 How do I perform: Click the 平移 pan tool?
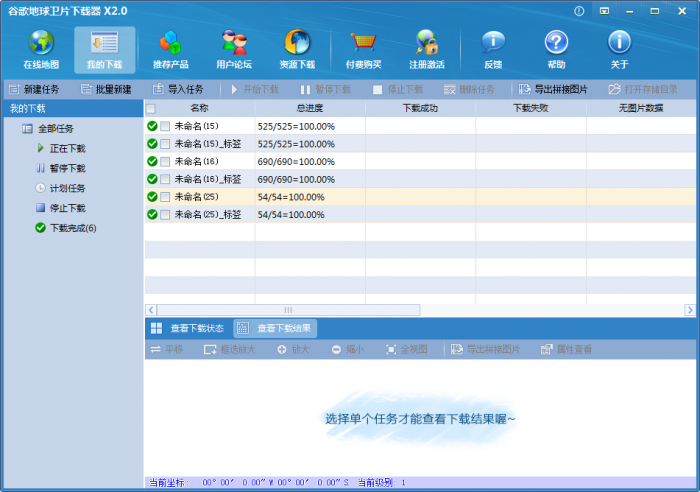(167, 349)
